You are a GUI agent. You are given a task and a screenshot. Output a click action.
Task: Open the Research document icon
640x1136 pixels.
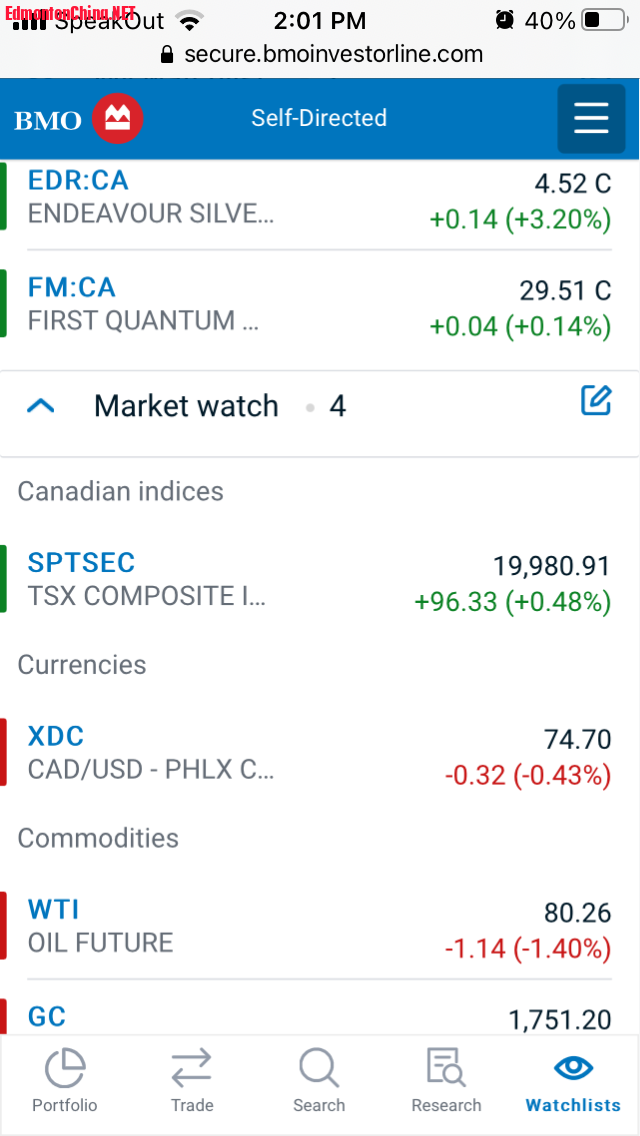click(446, 1068)
